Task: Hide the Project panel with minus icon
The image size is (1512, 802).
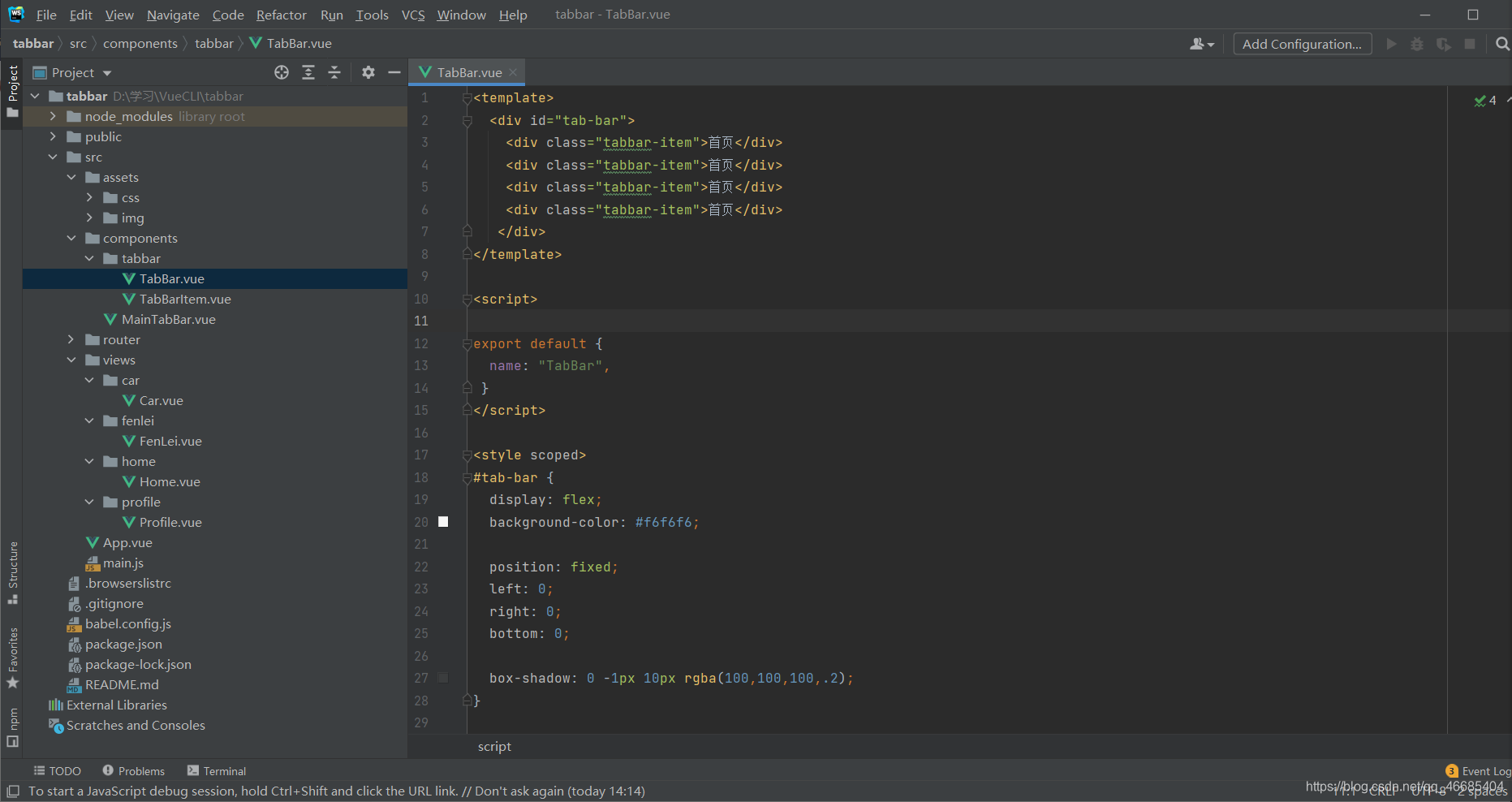Action: (394, 72)
